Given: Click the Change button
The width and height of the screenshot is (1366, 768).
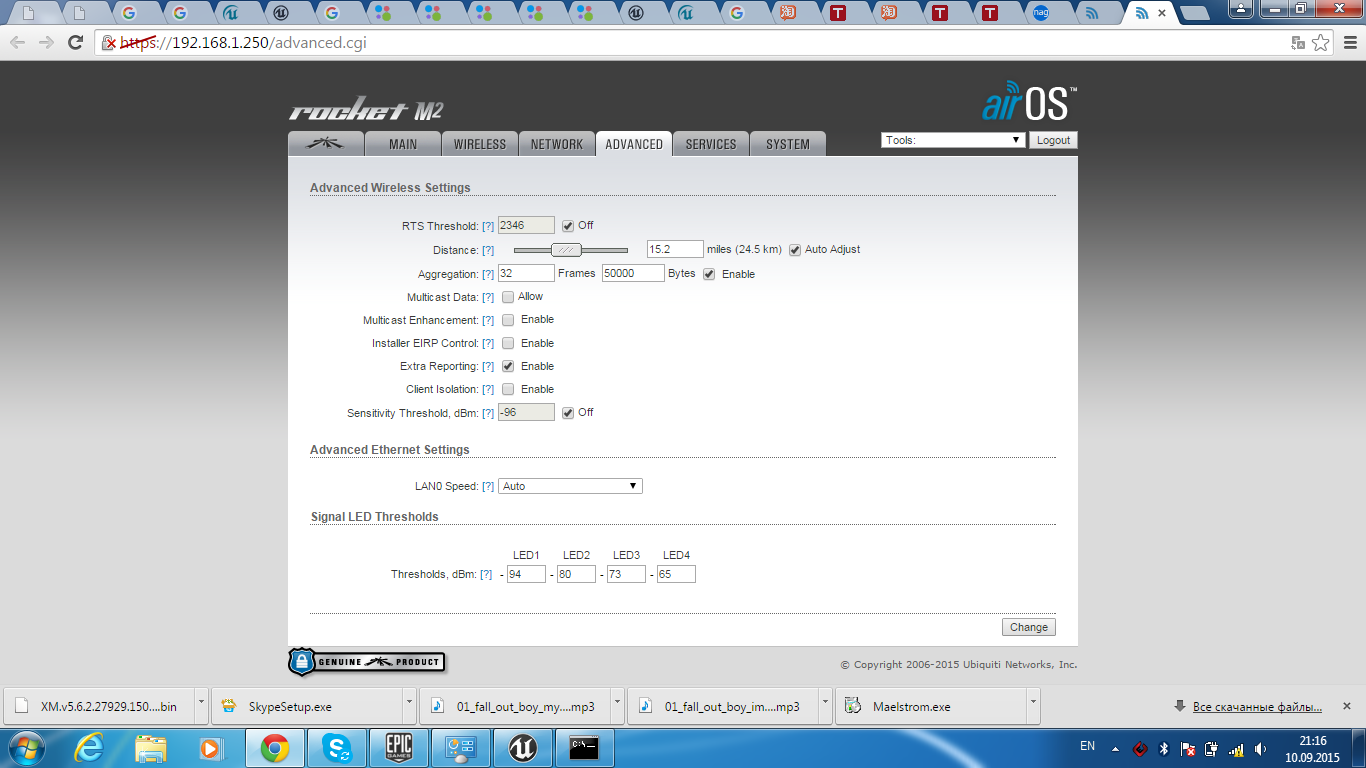Looking at the screenshot, I should (1028, 627).
